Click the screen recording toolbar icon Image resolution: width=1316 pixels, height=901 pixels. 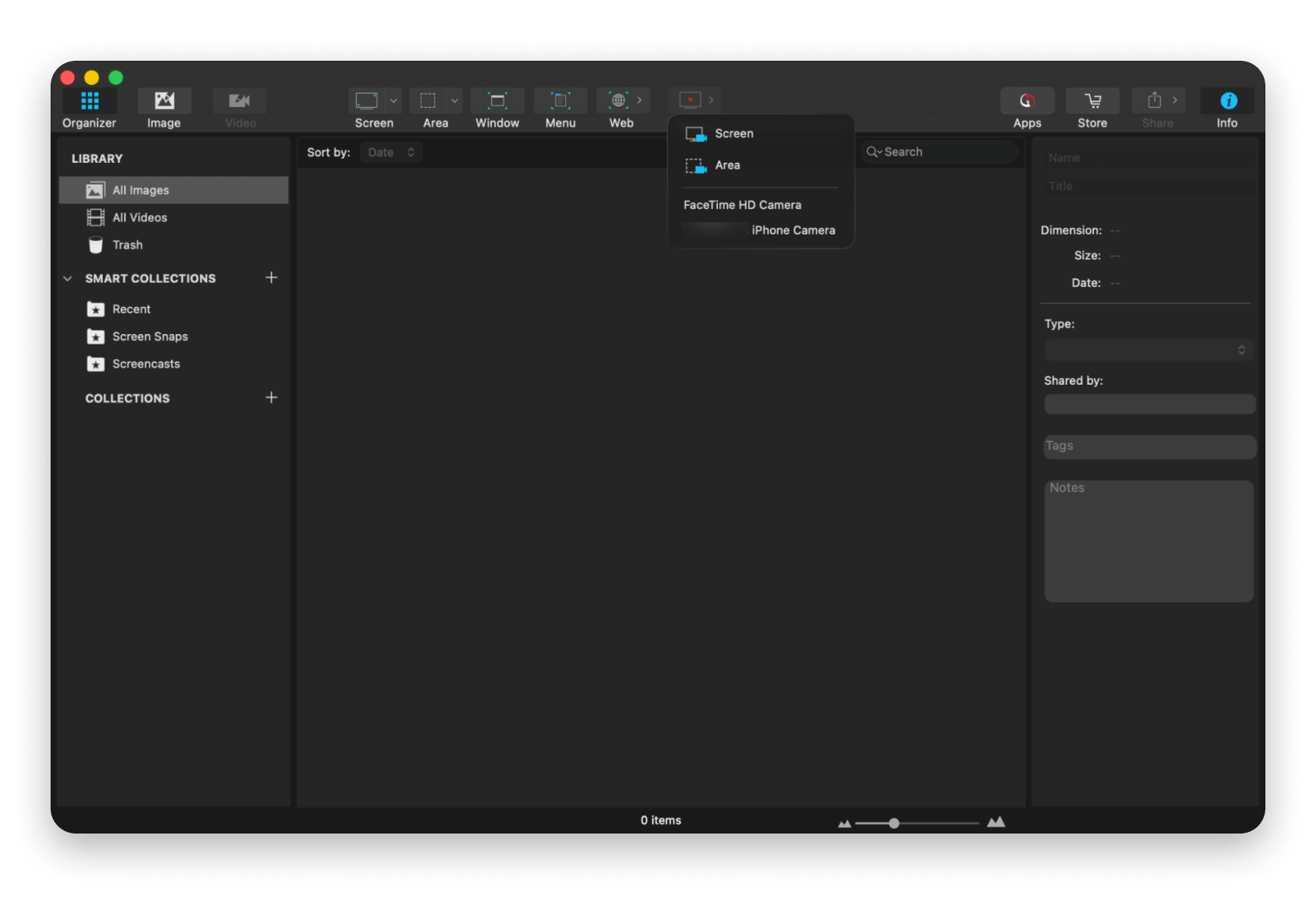(690, 100)
